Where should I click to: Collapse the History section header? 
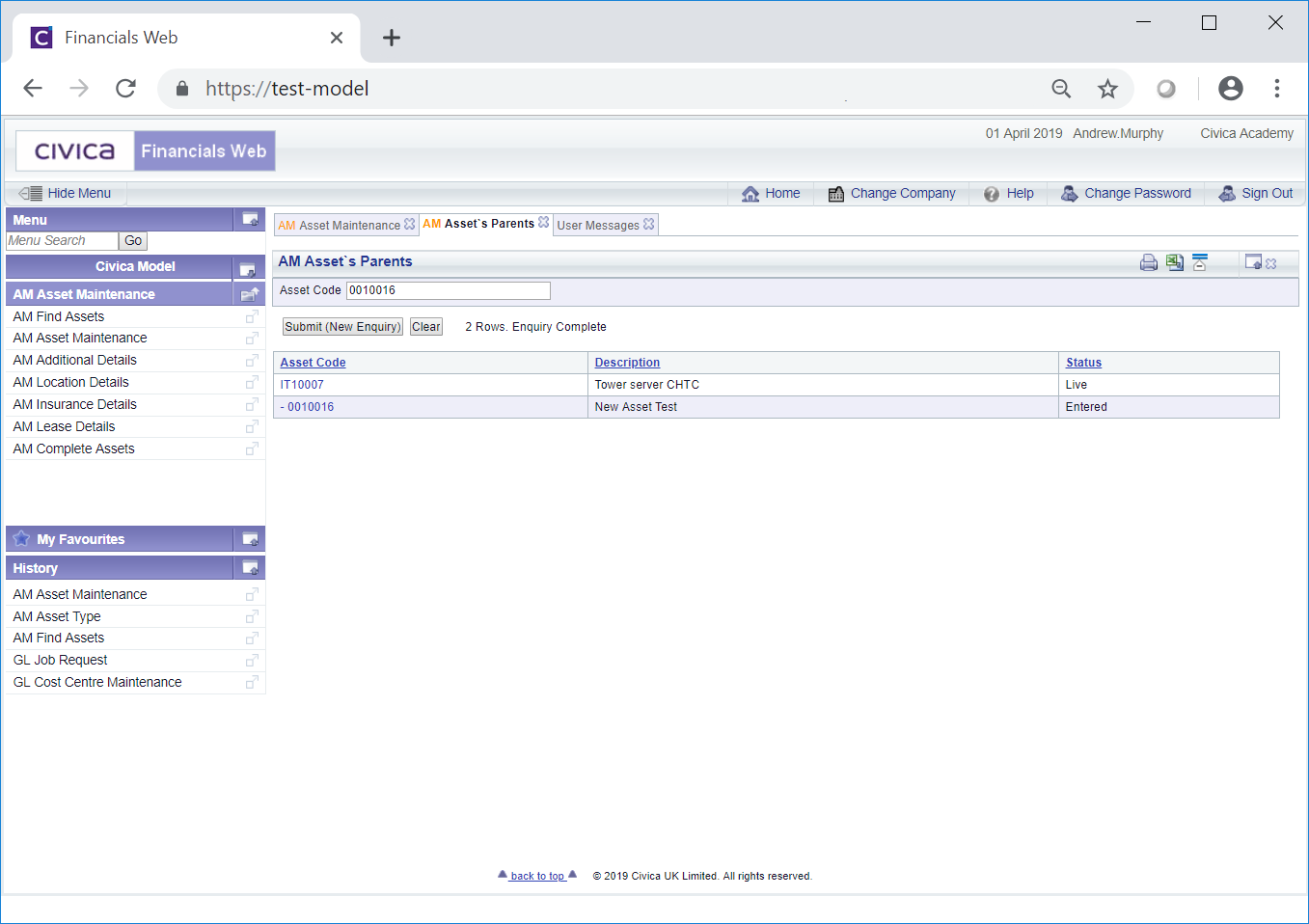[x=120, y=568]
